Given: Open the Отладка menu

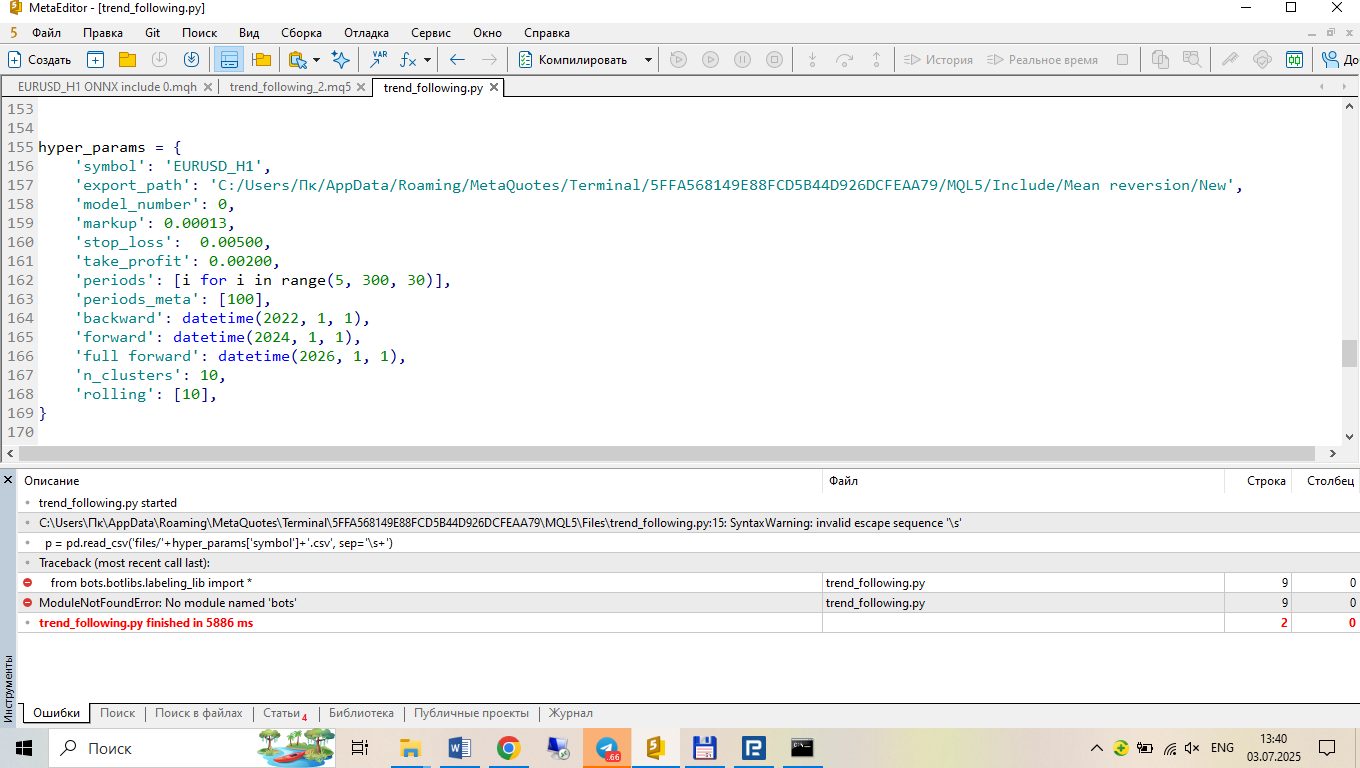Looking at the screenshot, I should [366, 33].
